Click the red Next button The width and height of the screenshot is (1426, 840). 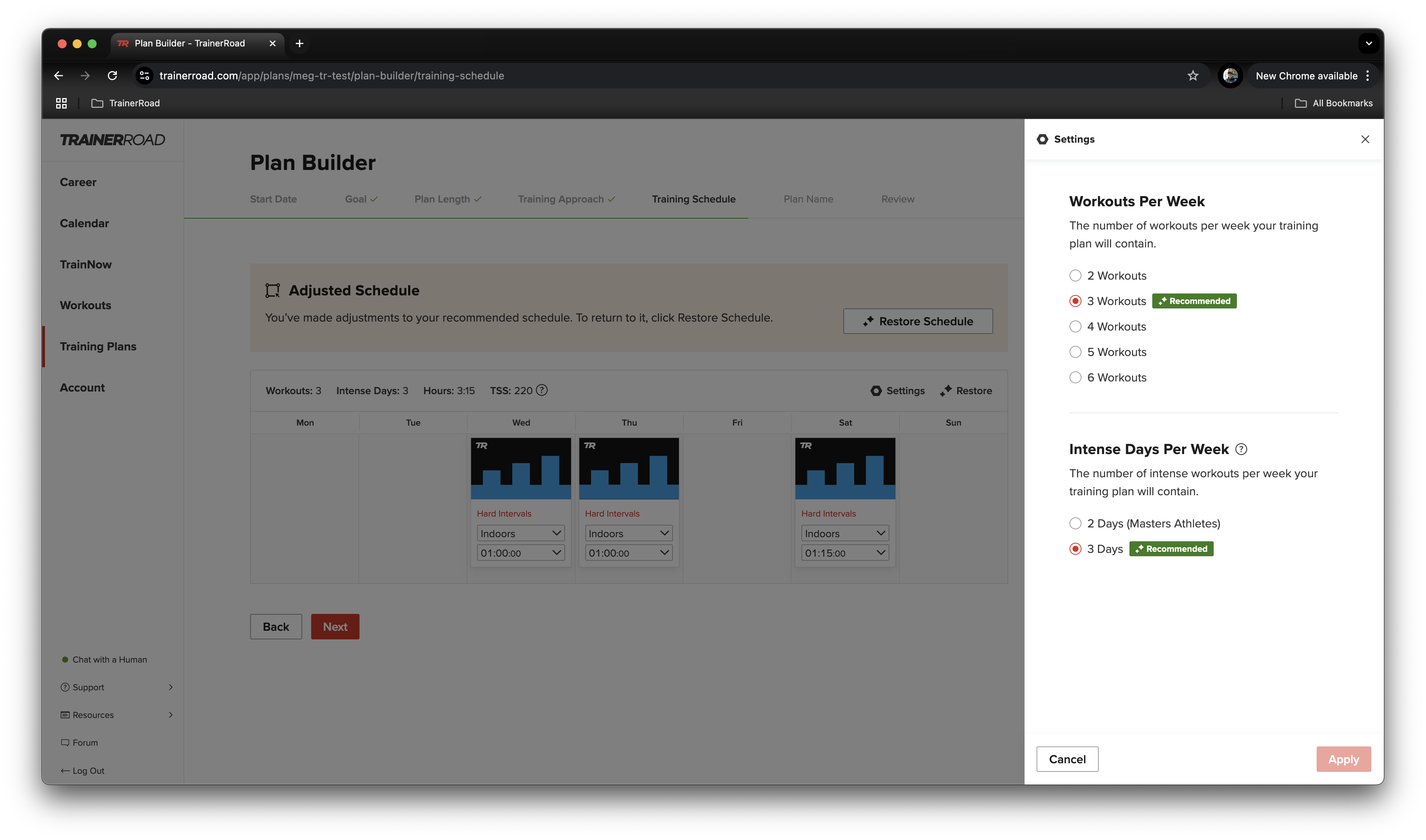point(335,627)
